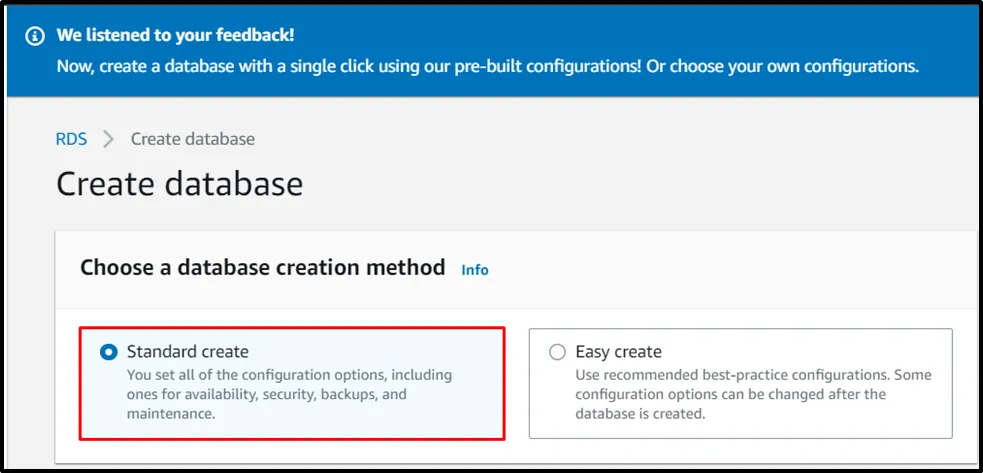The height and width of the screenshot is (473, 983).
Task: Click the Create database breadcrumb item
Action: [x=193, y=139]
